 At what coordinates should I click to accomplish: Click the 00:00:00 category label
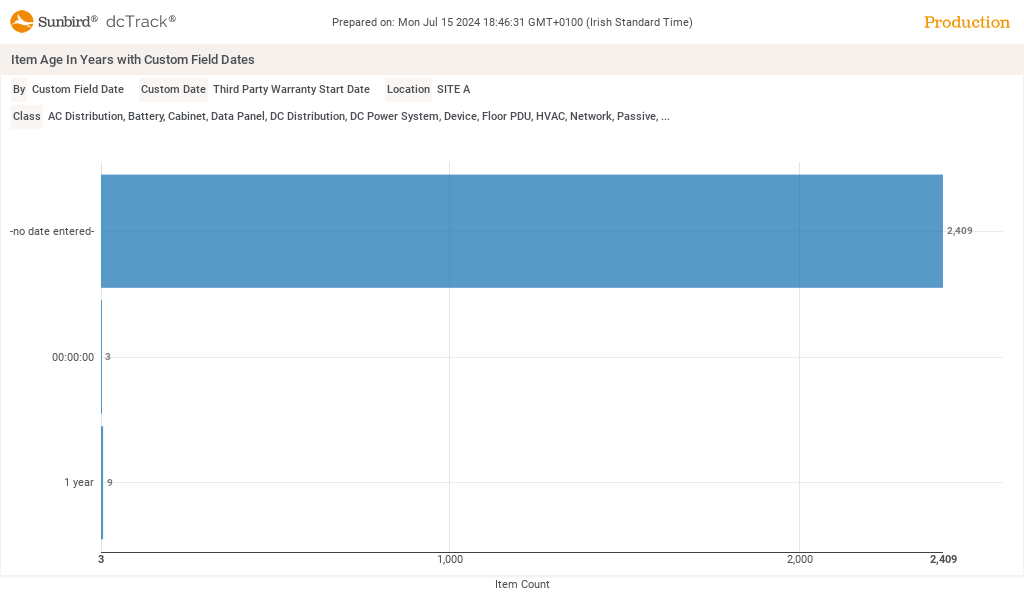pyautogui.click(x=73, y=357)
